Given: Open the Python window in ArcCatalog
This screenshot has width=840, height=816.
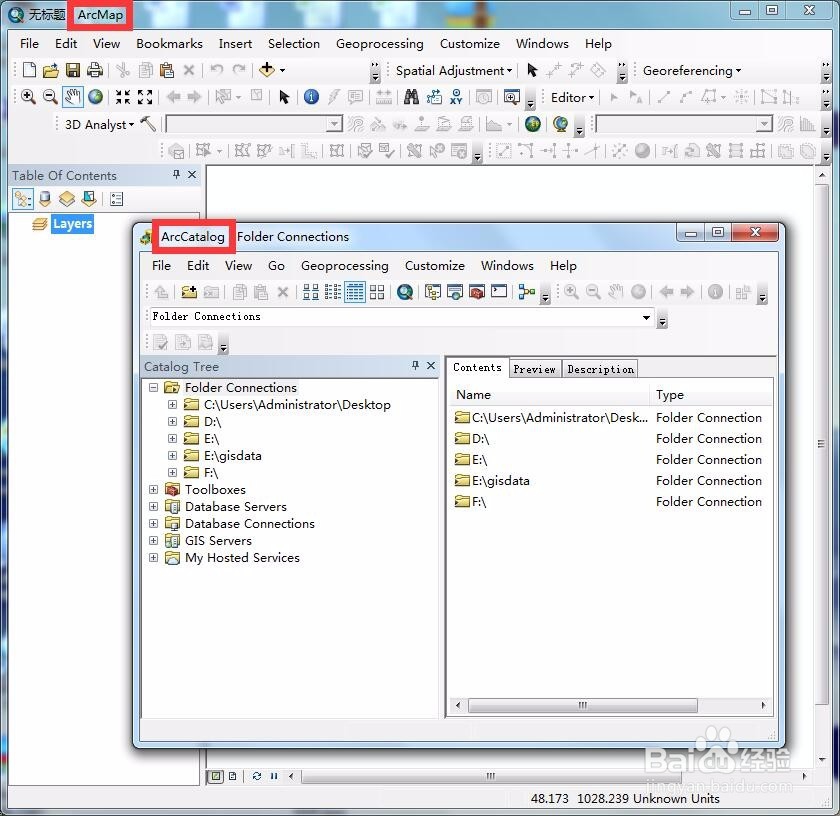Looking at the screenshot, I should (x=499, y=292).
